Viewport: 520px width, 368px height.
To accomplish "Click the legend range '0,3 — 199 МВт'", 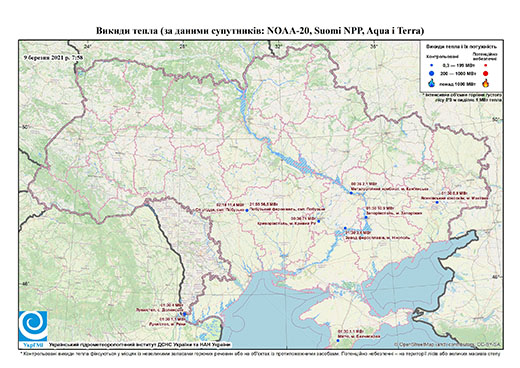I will [459, 65].
